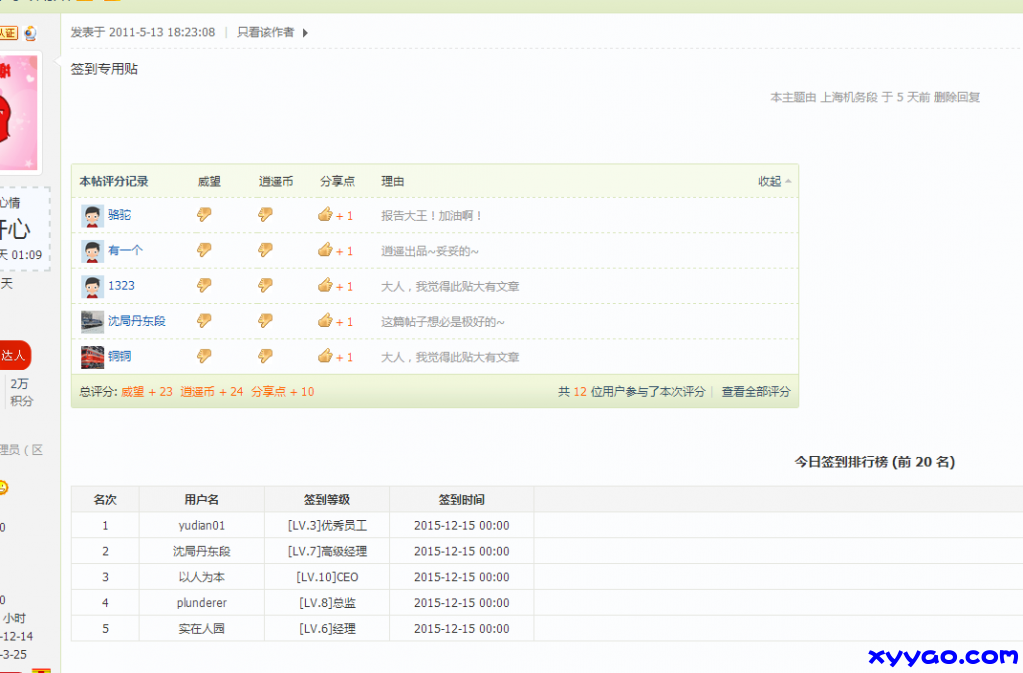This screenshot has height=673, width=1023.
Task: Click the 骆驼 username link
Action: 118,215
